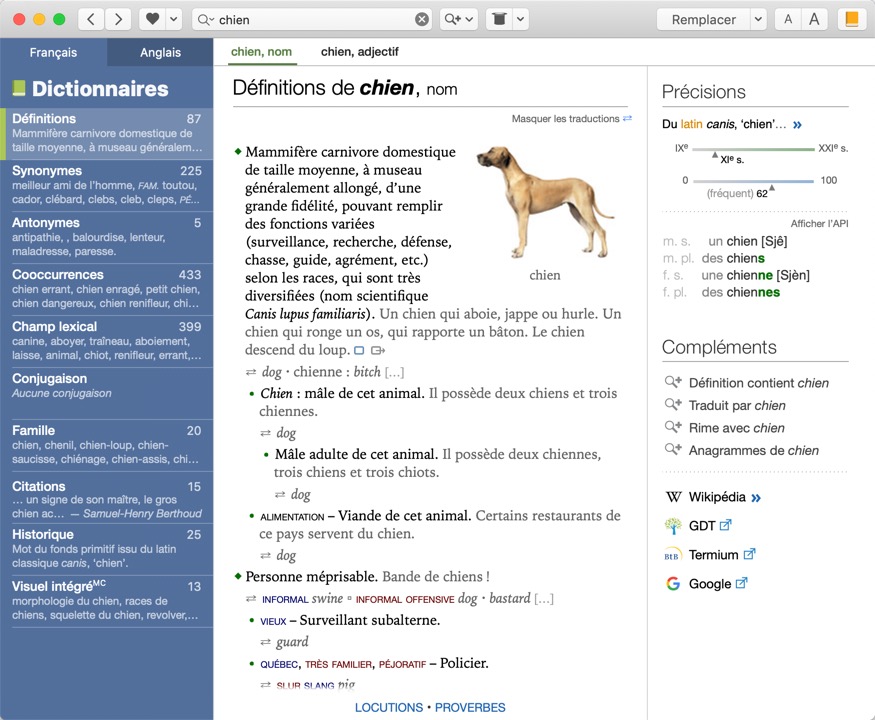Toggle 'Masquer les traductions' link

point(571,118)
